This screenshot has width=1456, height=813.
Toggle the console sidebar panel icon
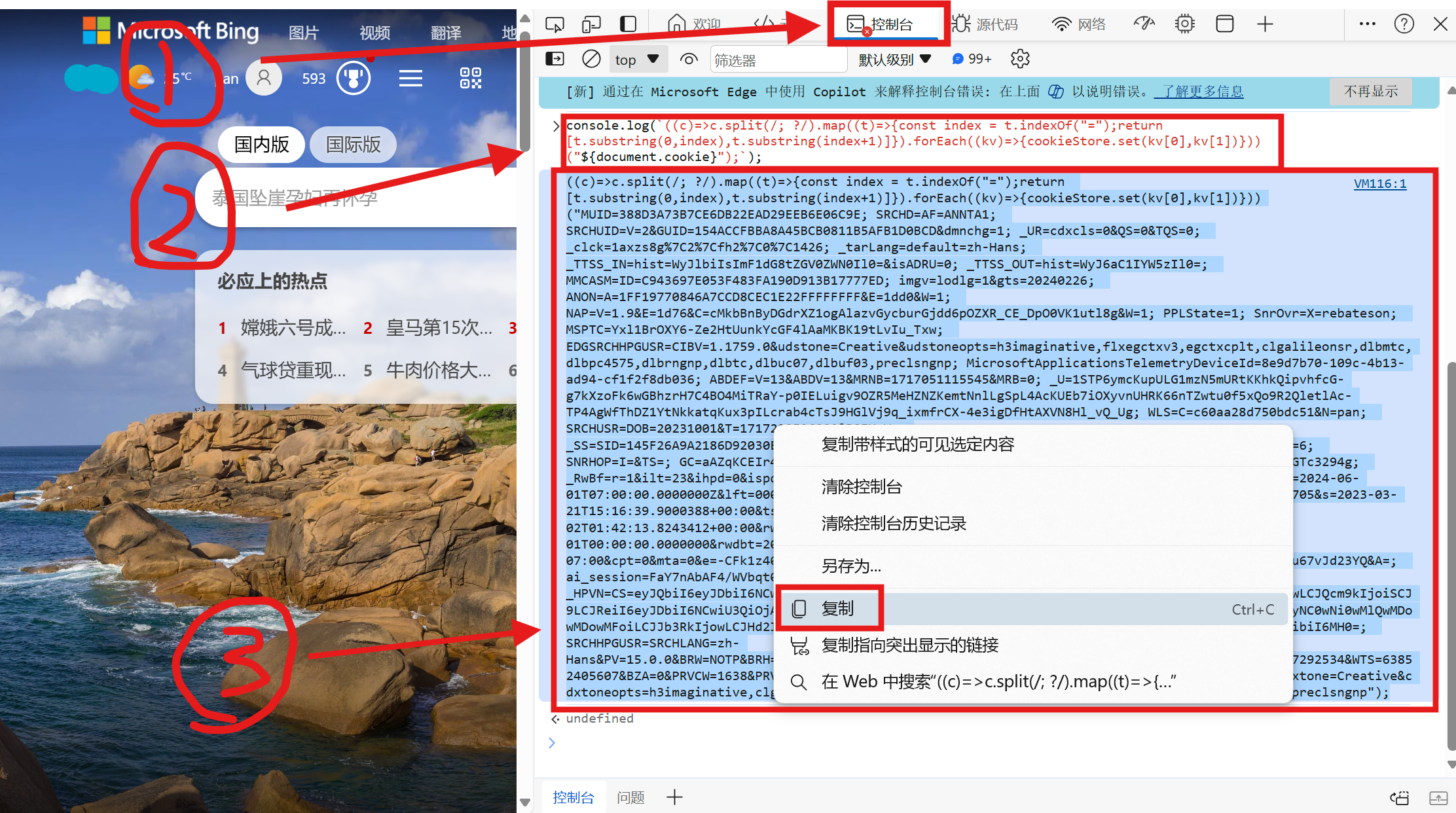[x=555, y=59]
